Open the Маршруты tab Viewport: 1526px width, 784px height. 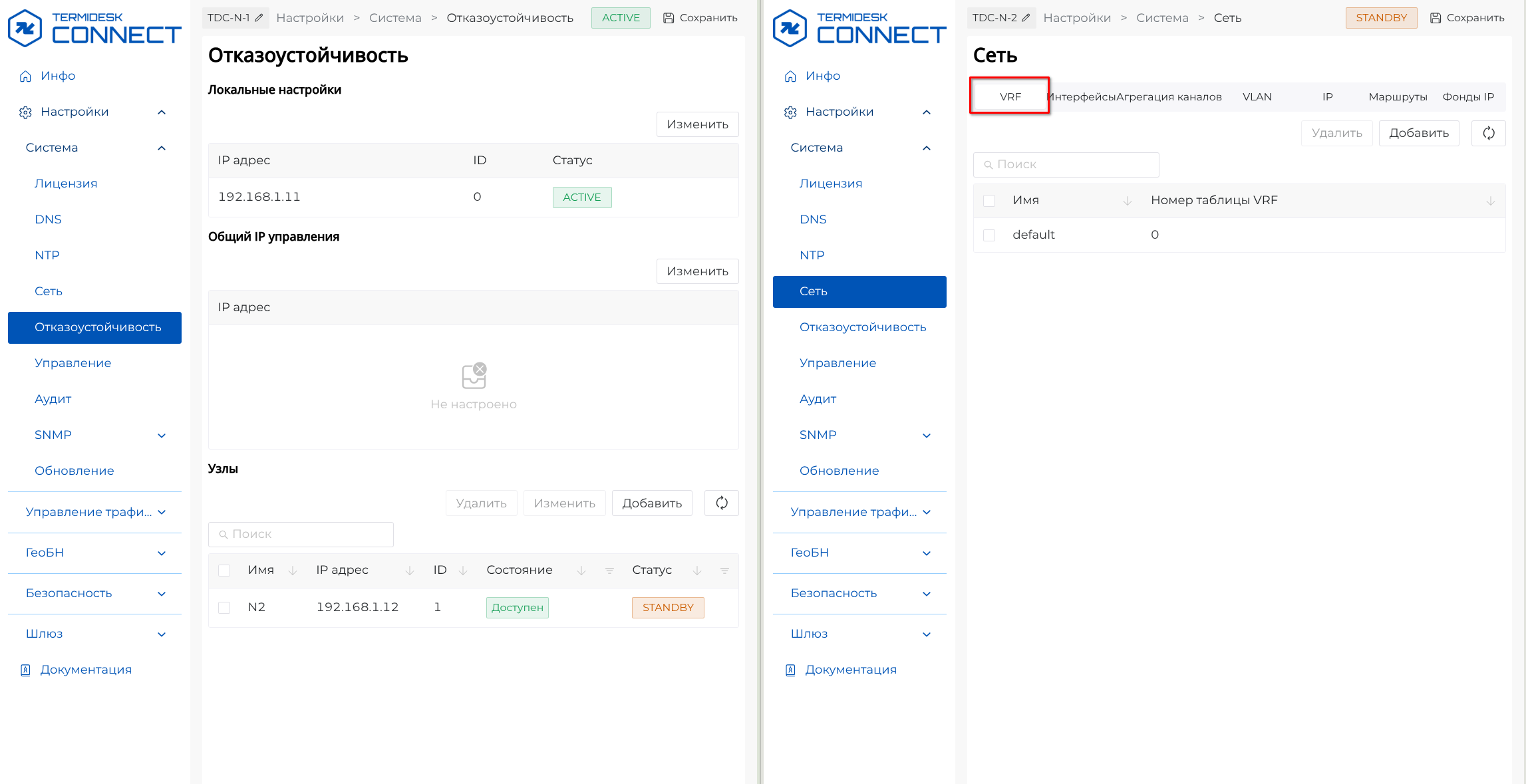(1398, 97)
